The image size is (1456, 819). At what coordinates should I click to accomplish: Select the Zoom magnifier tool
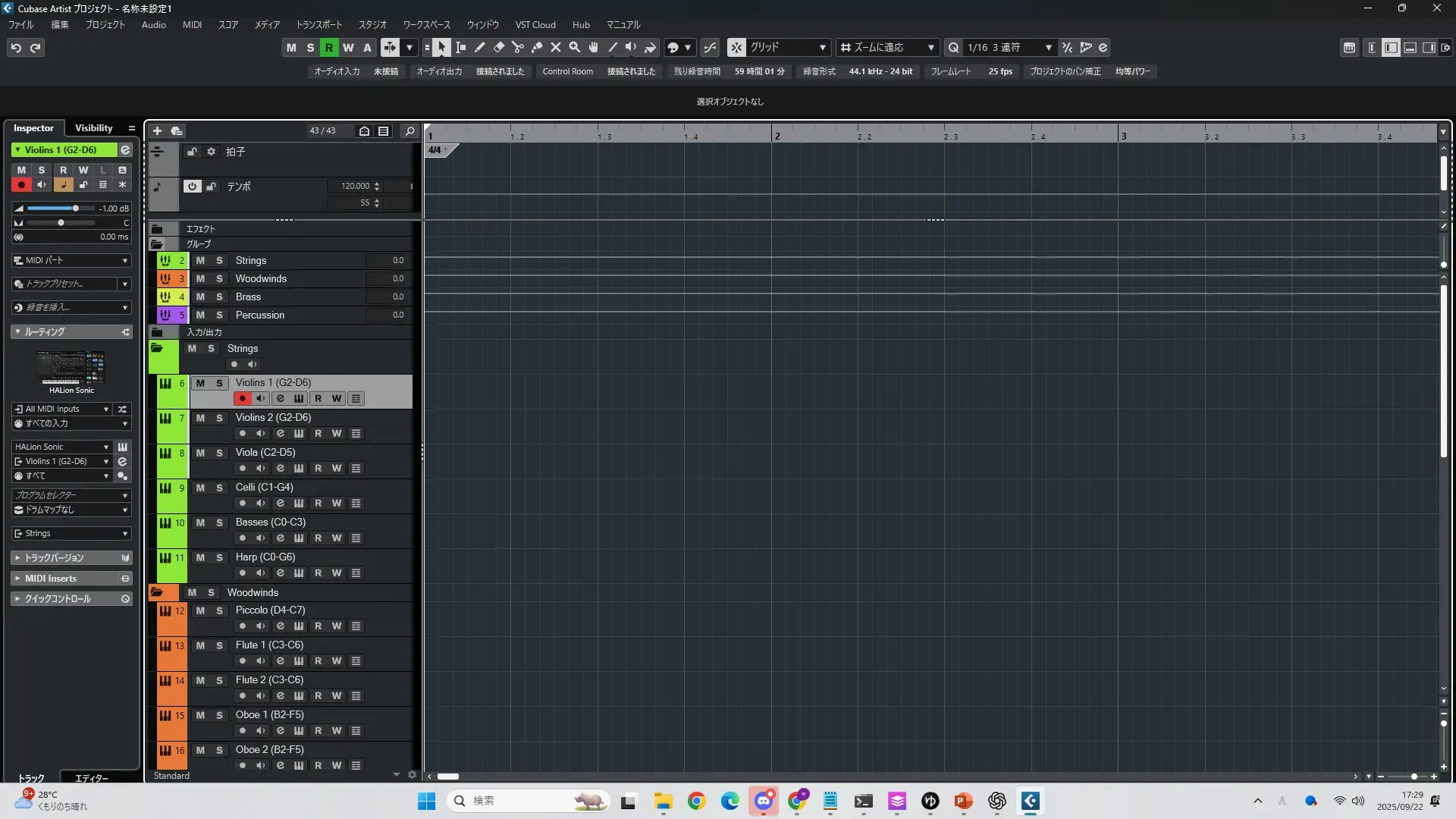click(575, 48)
